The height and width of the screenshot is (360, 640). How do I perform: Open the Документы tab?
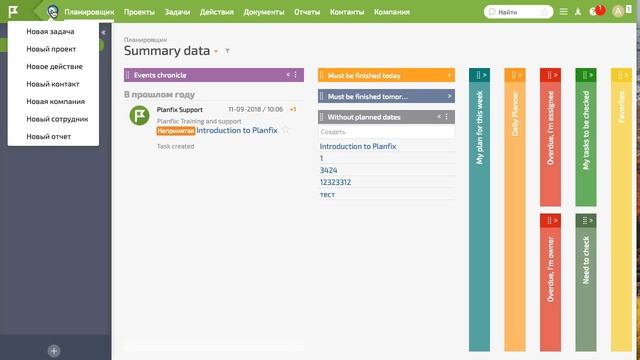pos(264,12)
